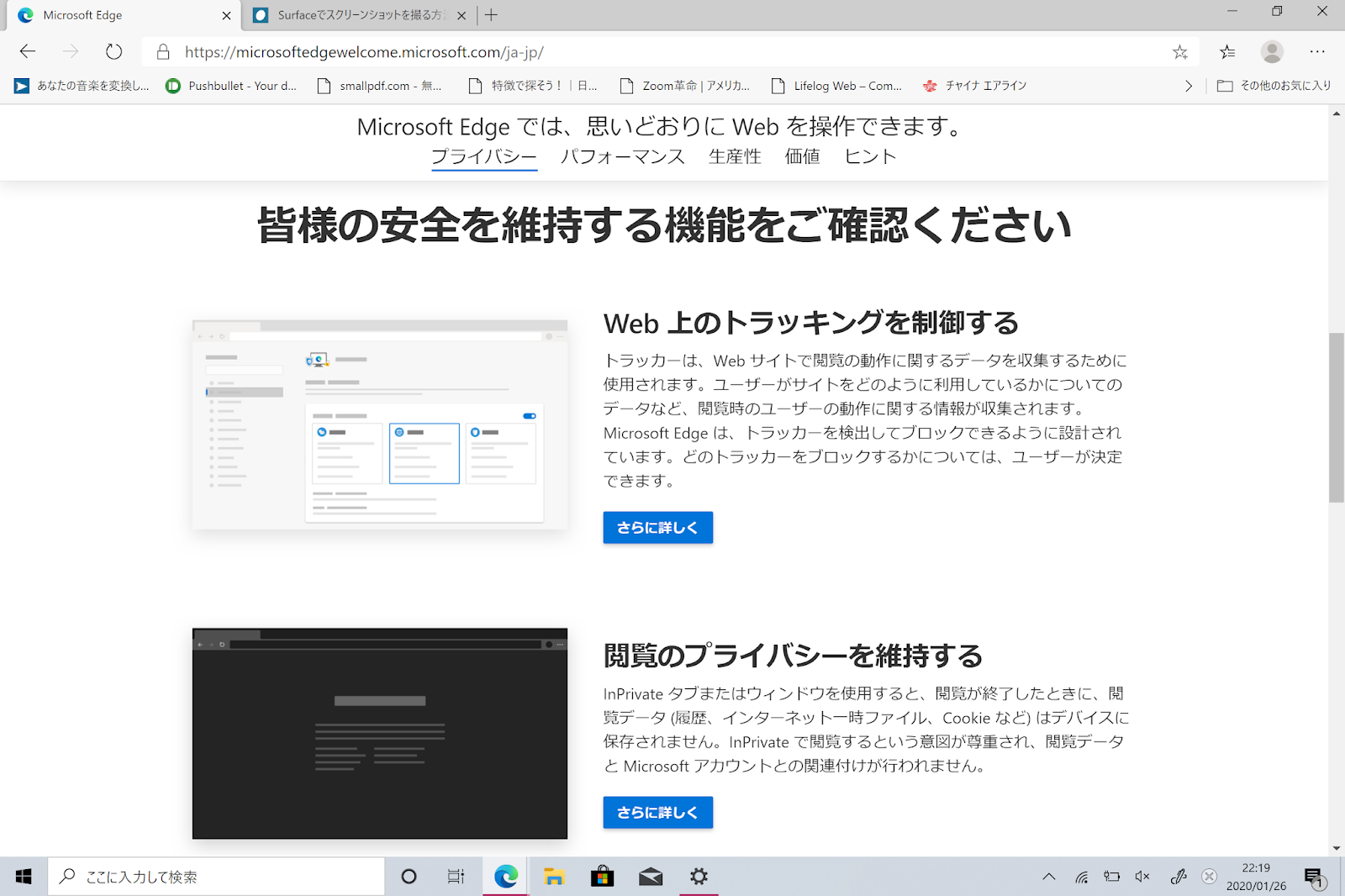1345x896 pixels.
Task: Show hidden tray icons chevron
Action: click(x=1048, y=877)
